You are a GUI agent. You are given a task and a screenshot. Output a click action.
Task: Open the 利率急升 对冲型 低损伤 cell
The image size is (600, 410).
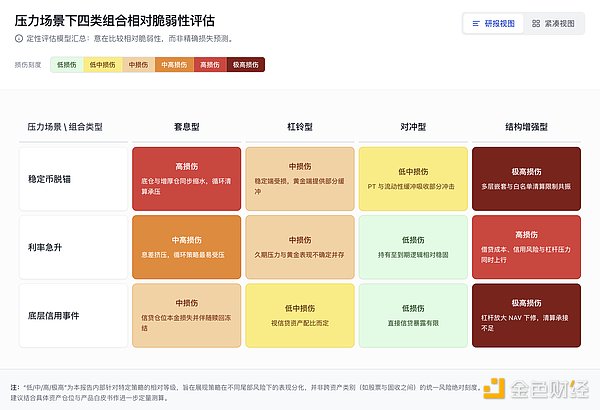[x=413, y=246]
